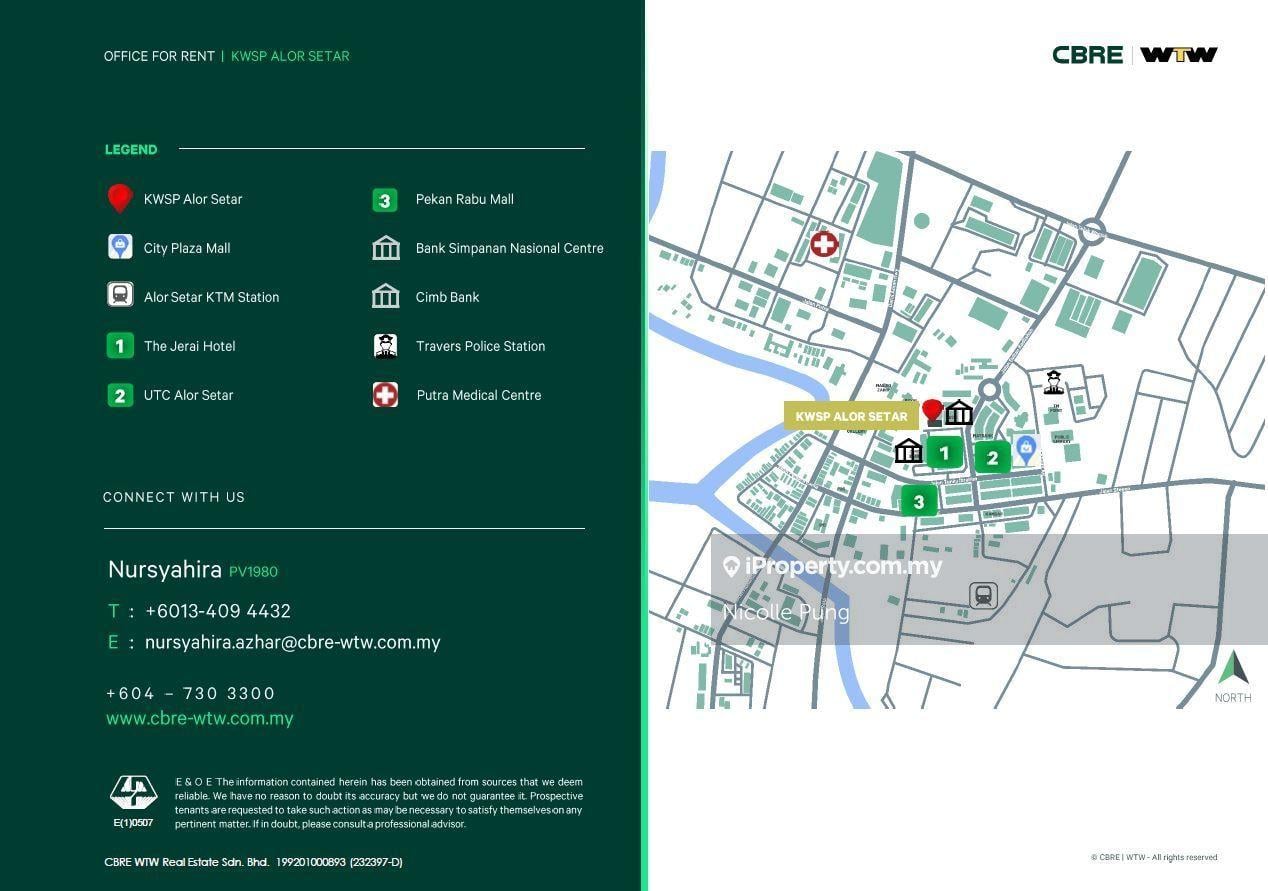
Task: Click the office number +604 – 730 3300
Action: [191, 693]
